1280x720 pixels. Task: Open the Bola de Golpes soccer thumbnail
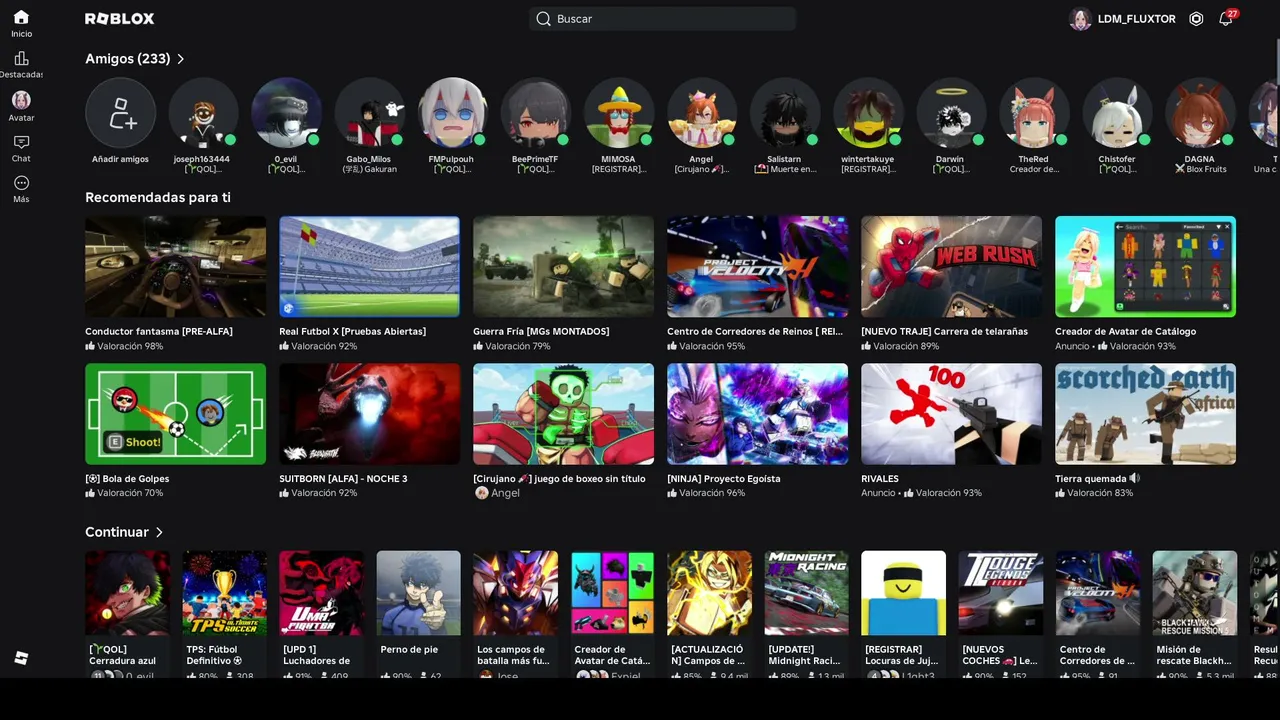176,414
